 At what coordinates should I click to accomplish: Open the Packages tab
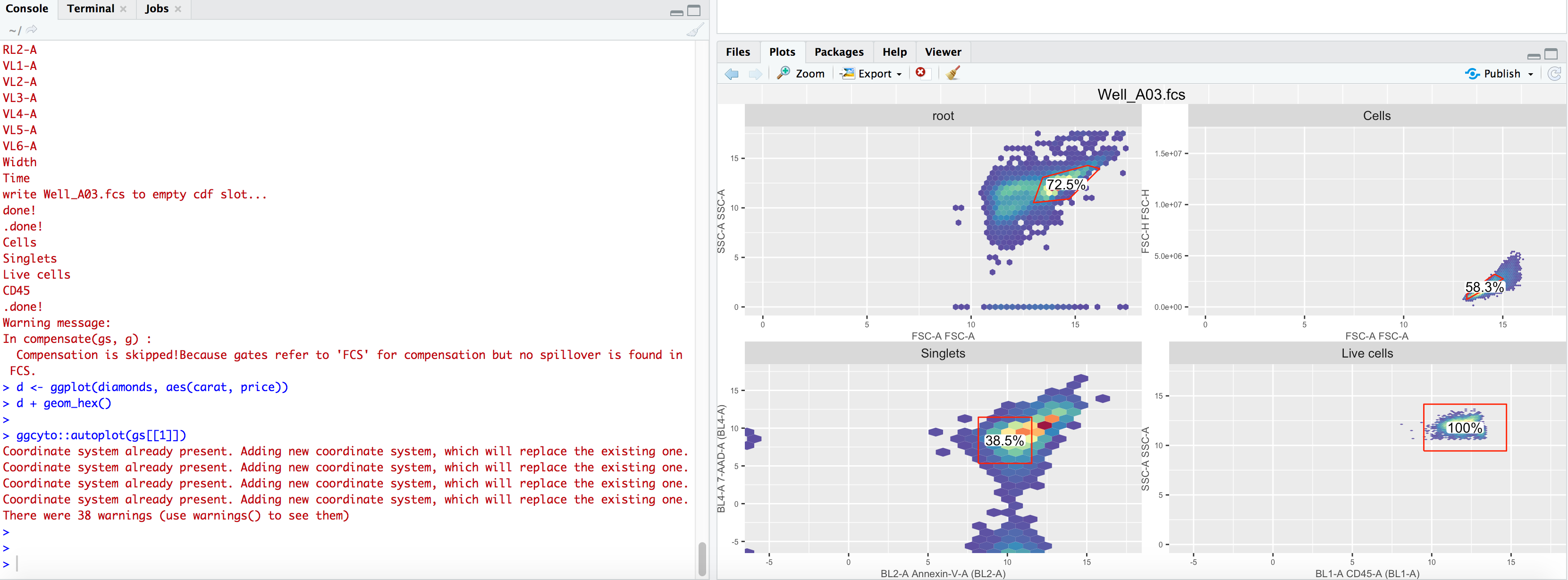tap(839, 52)
